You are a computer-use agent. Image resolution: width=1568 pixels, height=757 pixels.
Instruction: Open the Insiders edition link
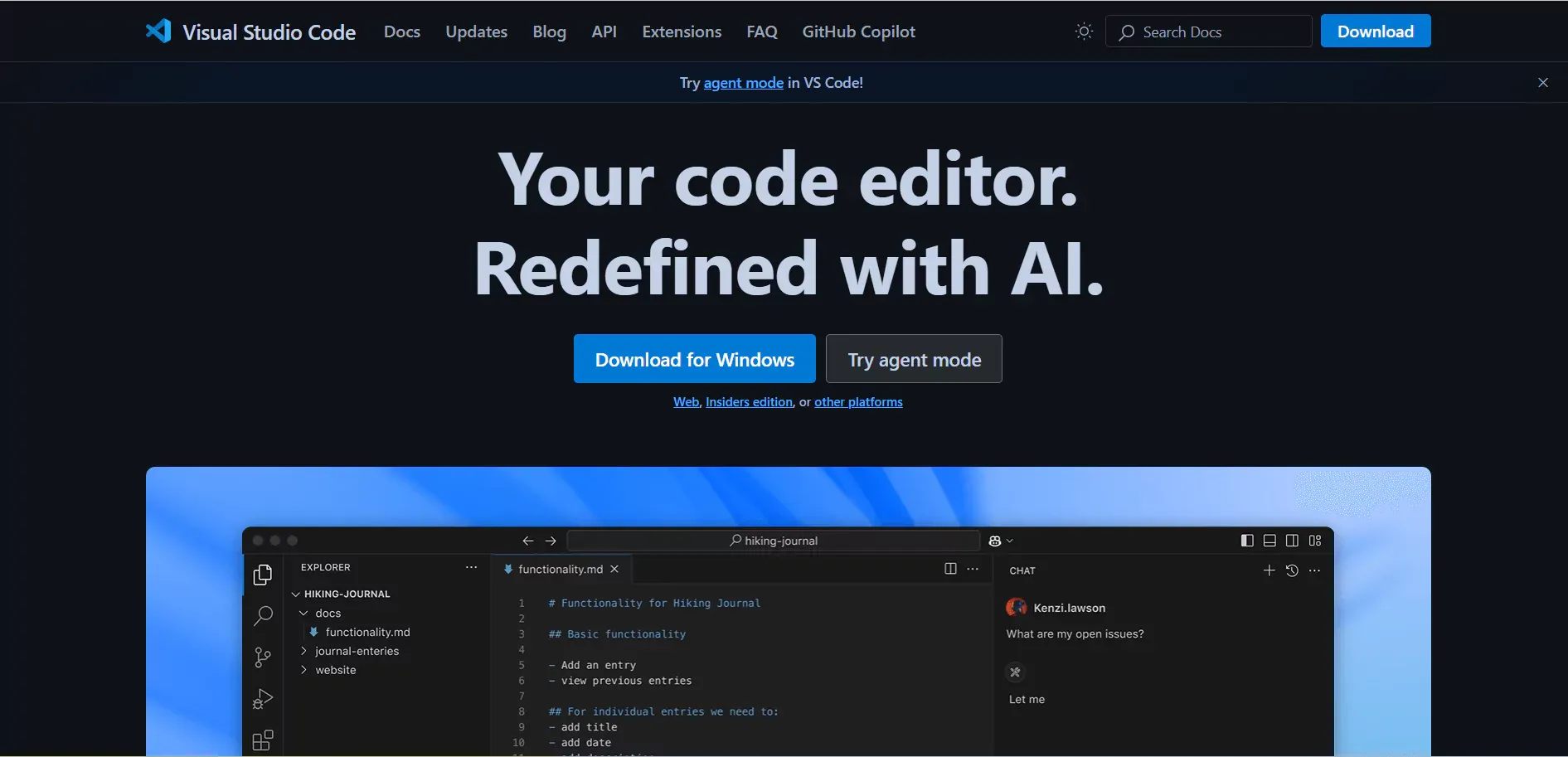(750, 402)
